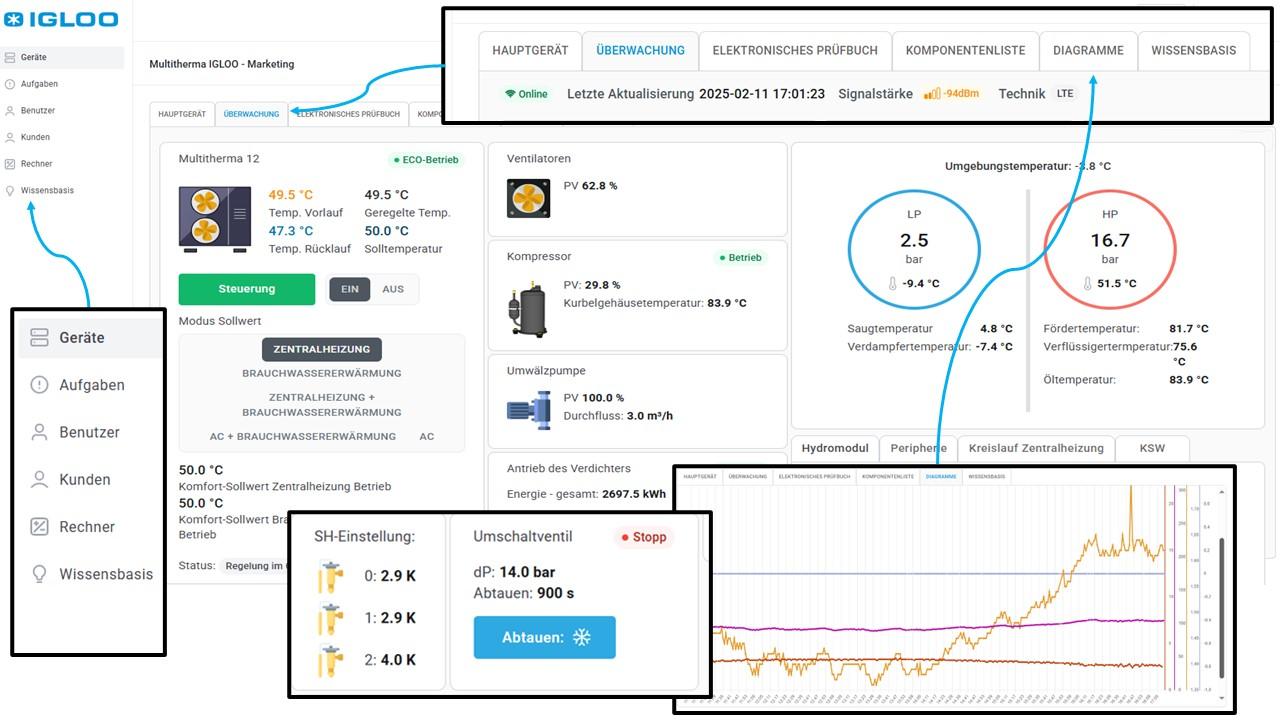Click the valve icon for SH-Einstellung 1
The width and height of the screenshot is (1280, 720).
pos(329,618)
